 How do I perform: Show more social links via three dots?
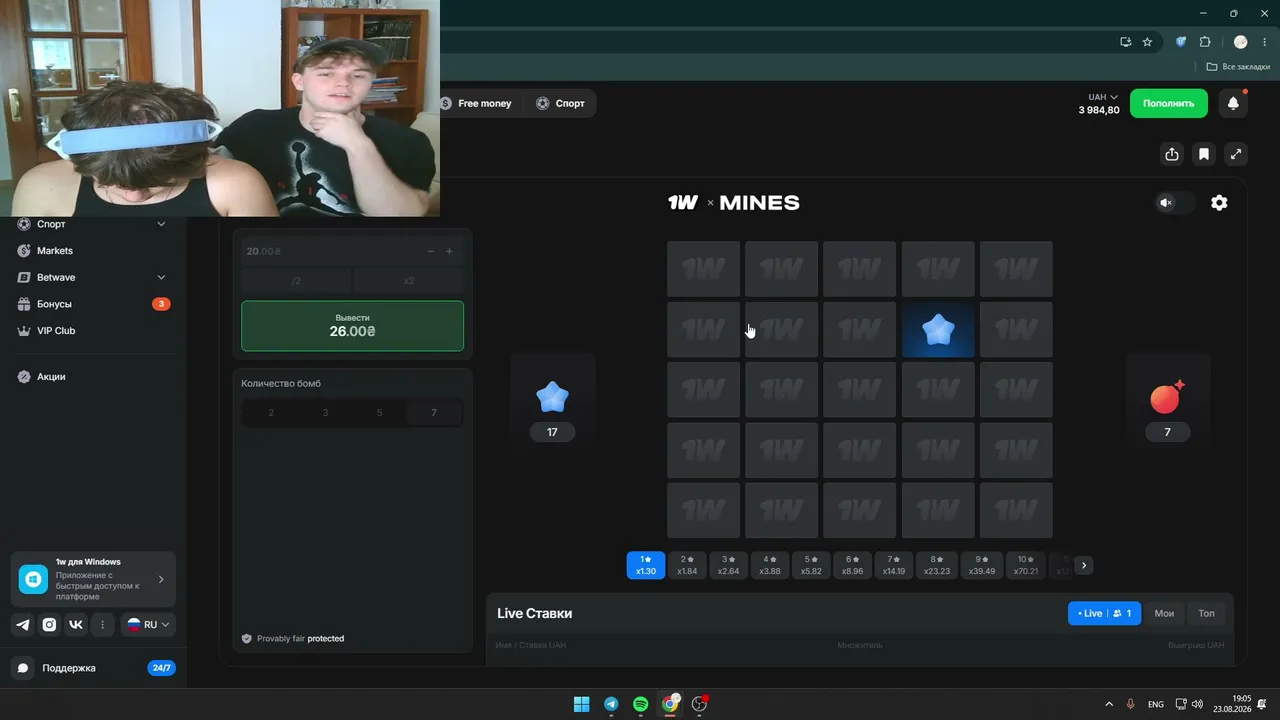click(x=102, y=625)
